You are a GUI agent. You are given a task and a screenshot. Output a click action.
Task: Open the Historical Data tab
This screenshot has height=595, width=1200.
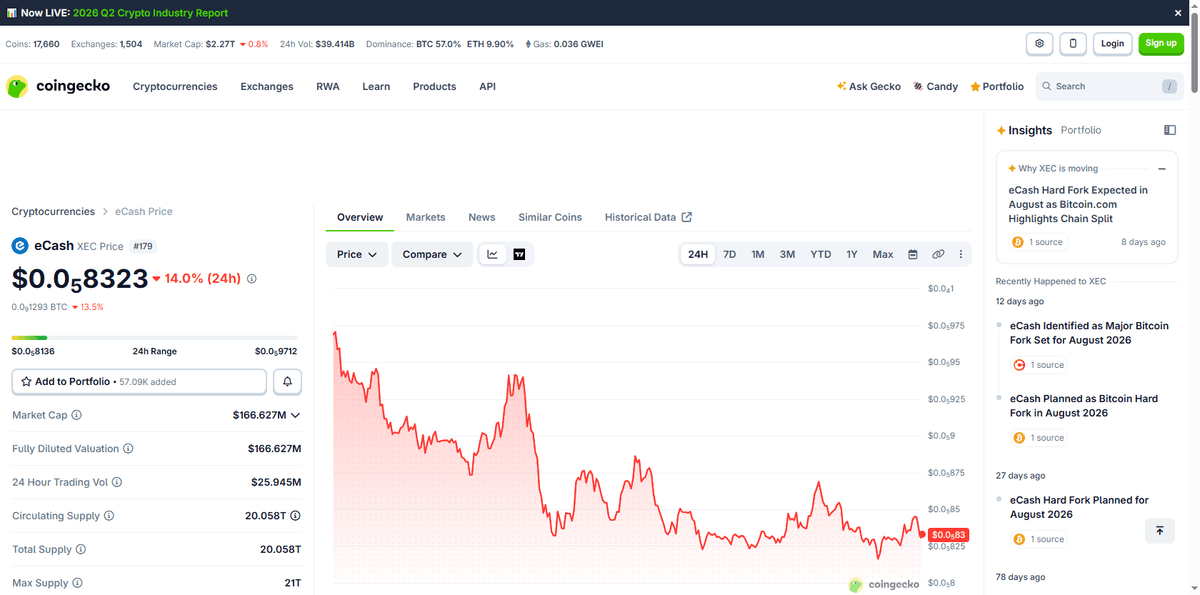(x=648, y=217)
